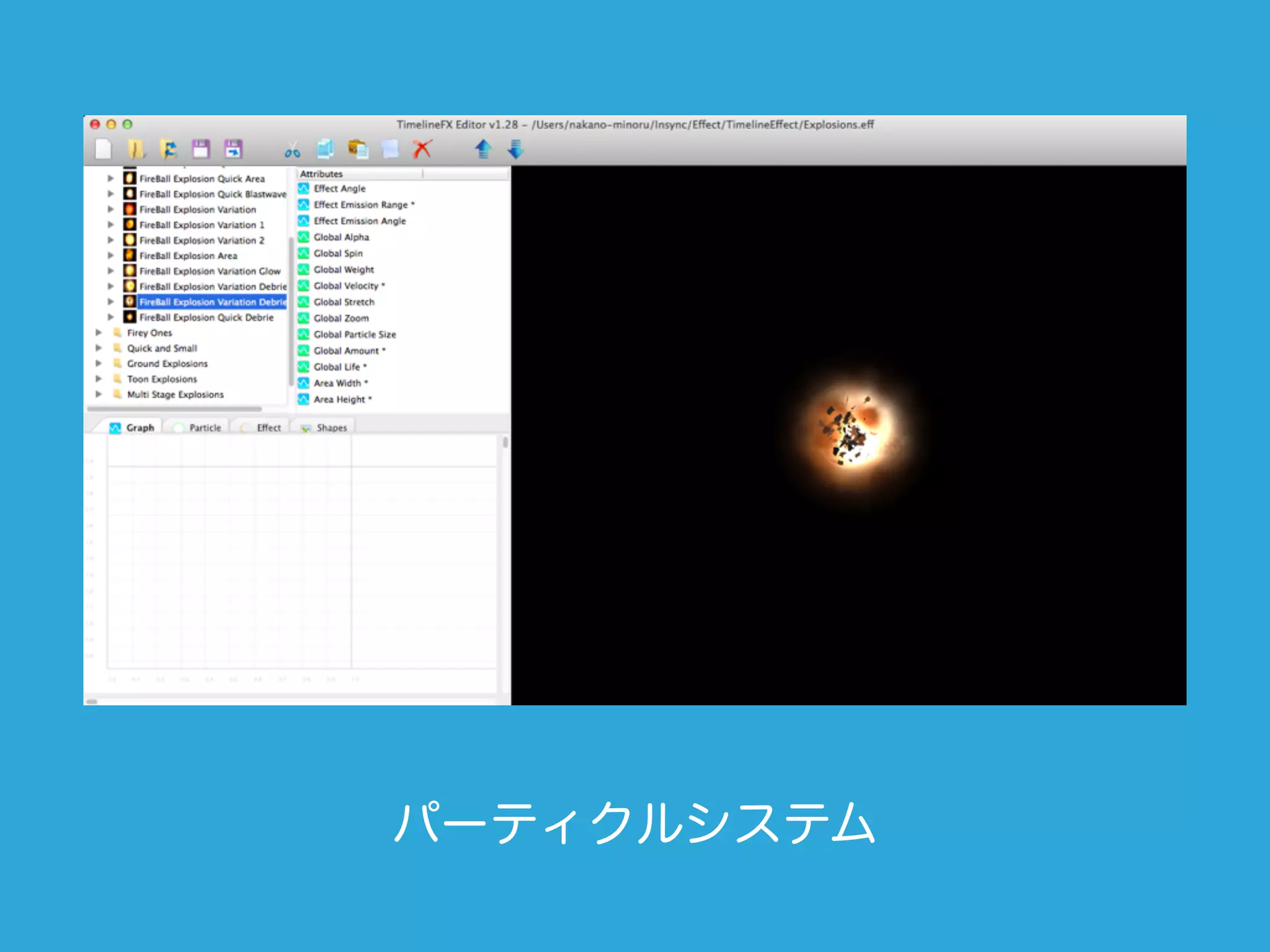The image size is (1270, 952).
Task: Open effects library folder icon
Action: 136,149
